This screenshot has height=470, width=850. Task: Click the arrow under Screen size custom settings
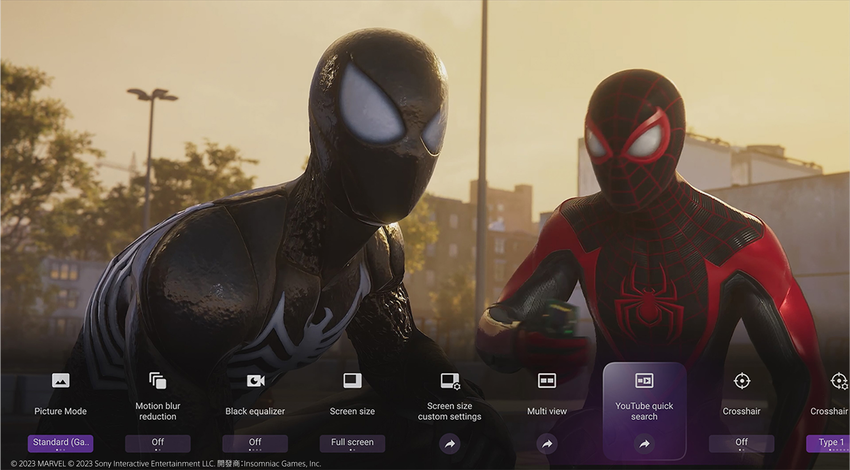click(x=450, y=444)
